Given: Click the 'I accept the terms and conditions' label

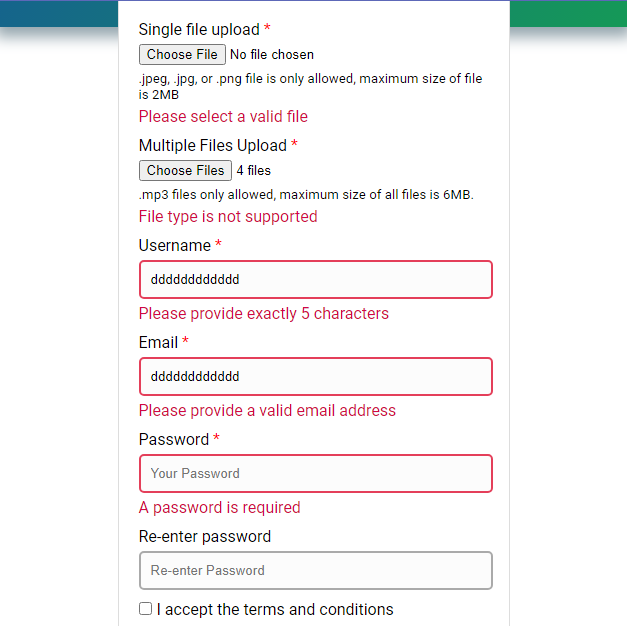Looking at the screenshot, I should pyautogui.click(x=275, y=609).
